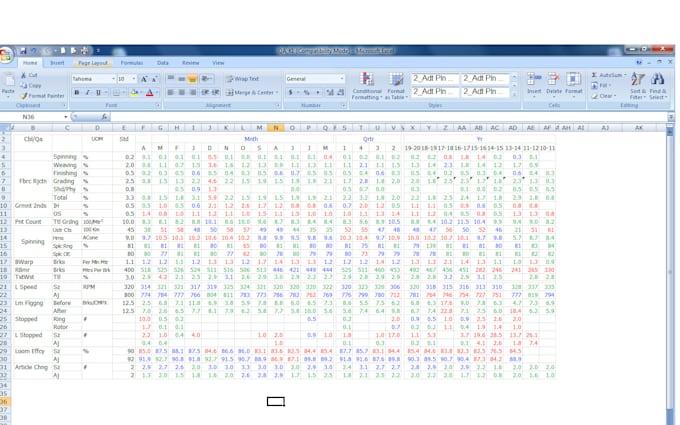Click the Quick Print icon
The image size is (680, 425).
click(85, 51)
